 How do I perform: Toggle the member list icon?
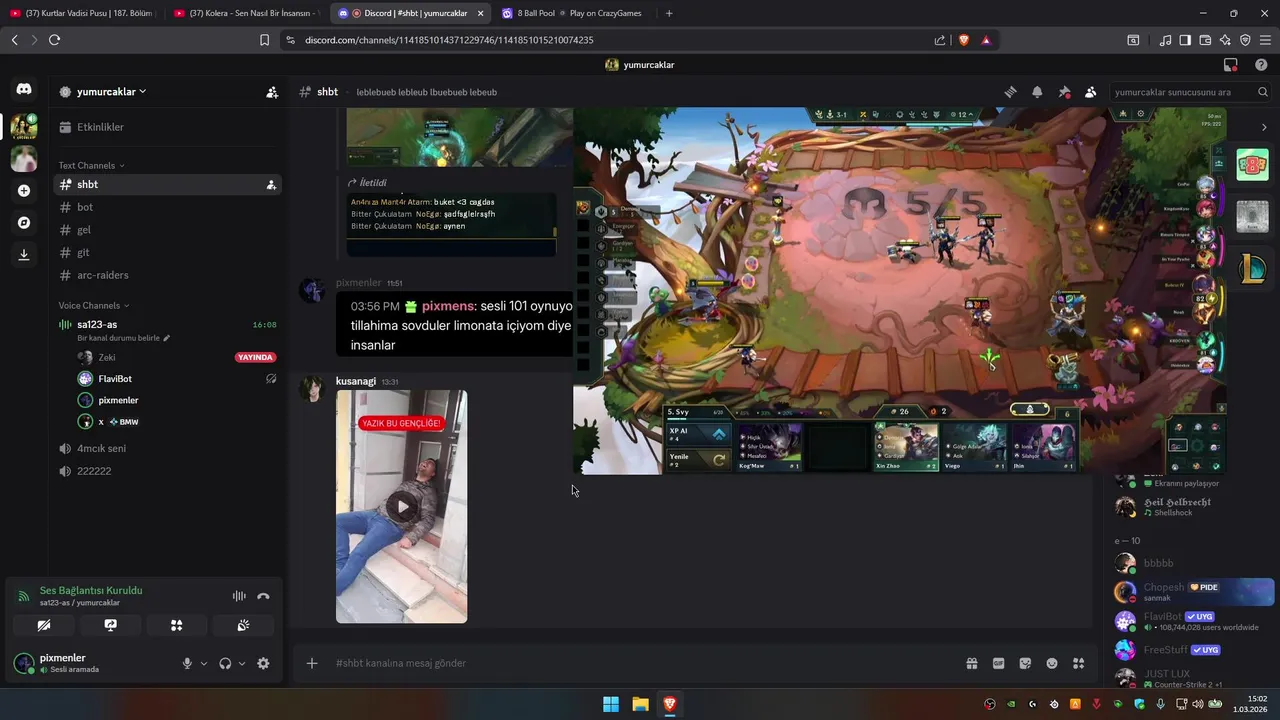click(x=1090, y=92)
